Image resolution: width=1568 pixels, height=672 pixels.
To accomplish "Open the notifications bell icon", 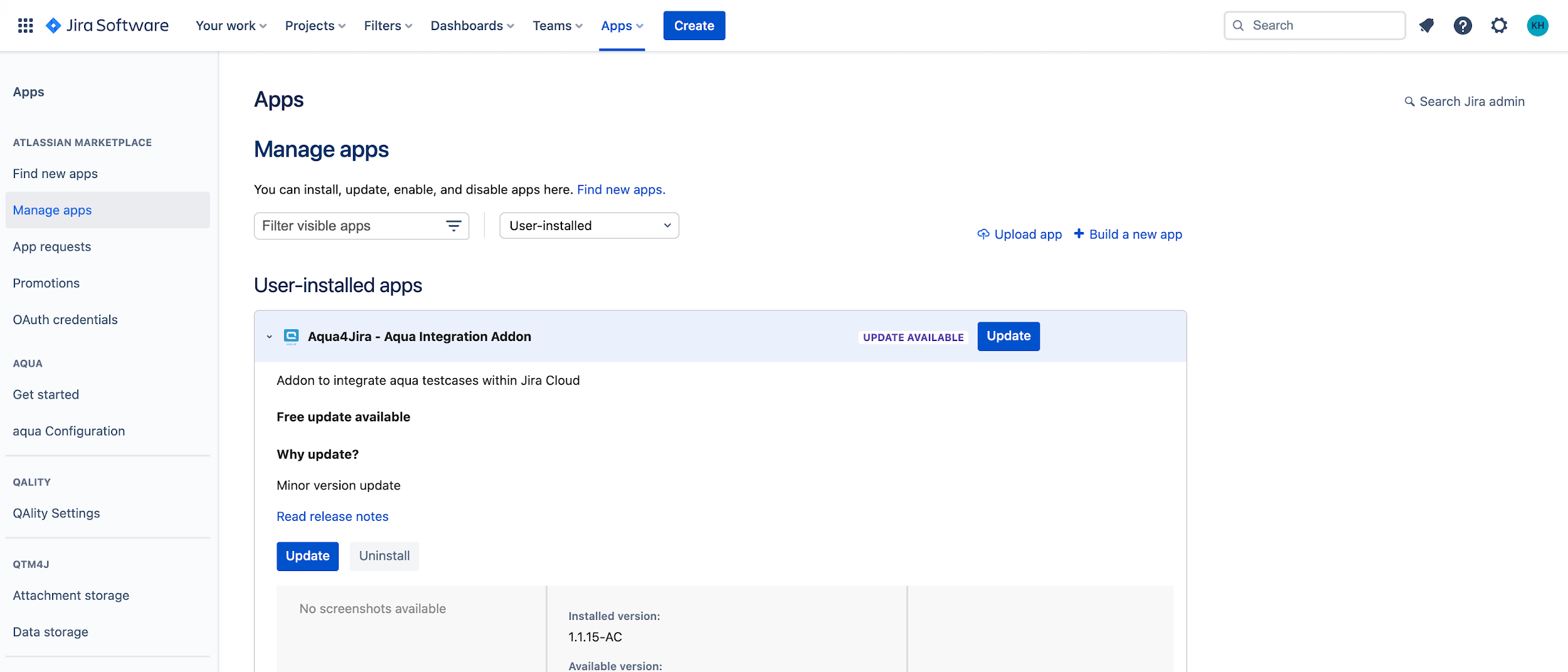I will click(x=1426, y=26).
